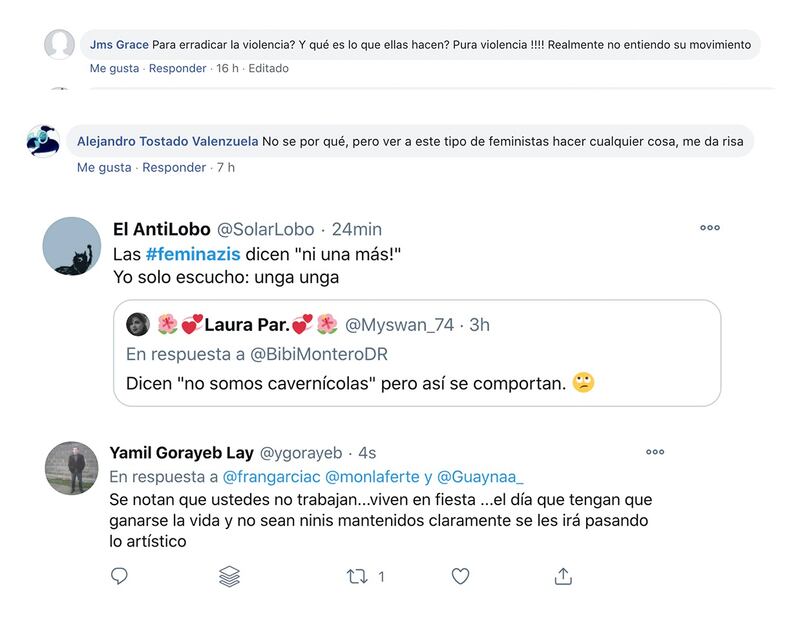Click Jms Grace's default avatar

tap(59, 44)
